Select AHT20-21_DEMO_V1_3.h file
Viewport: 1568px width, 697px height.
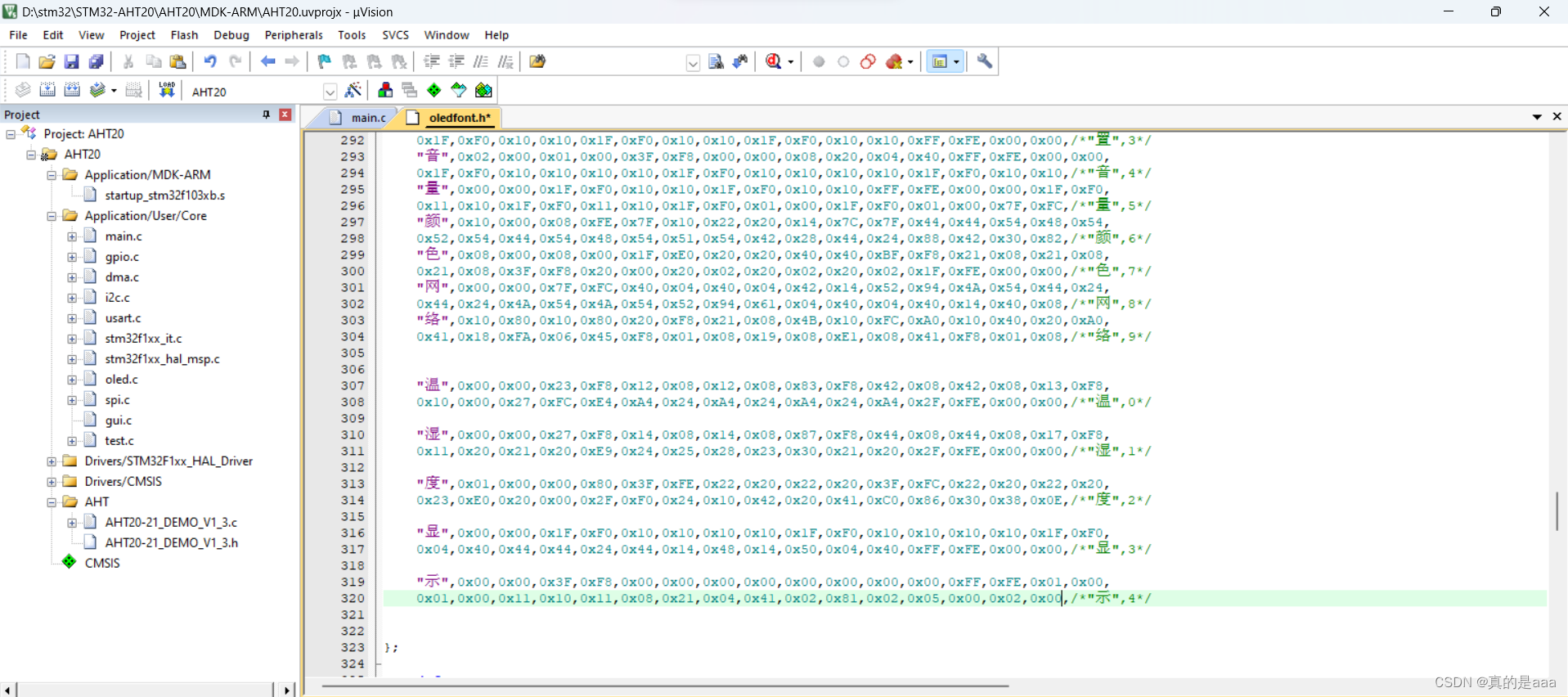point(172,543)
